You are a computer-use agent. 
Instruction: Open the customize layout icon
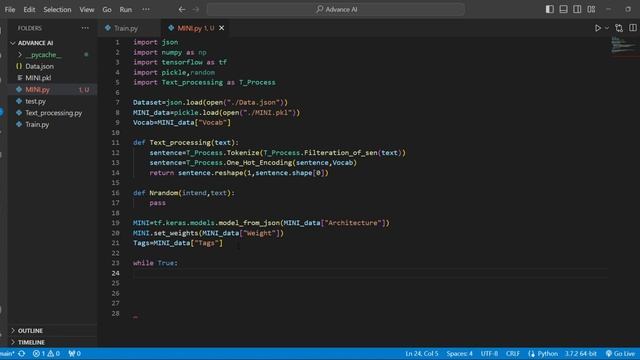(x=591, y=9)
